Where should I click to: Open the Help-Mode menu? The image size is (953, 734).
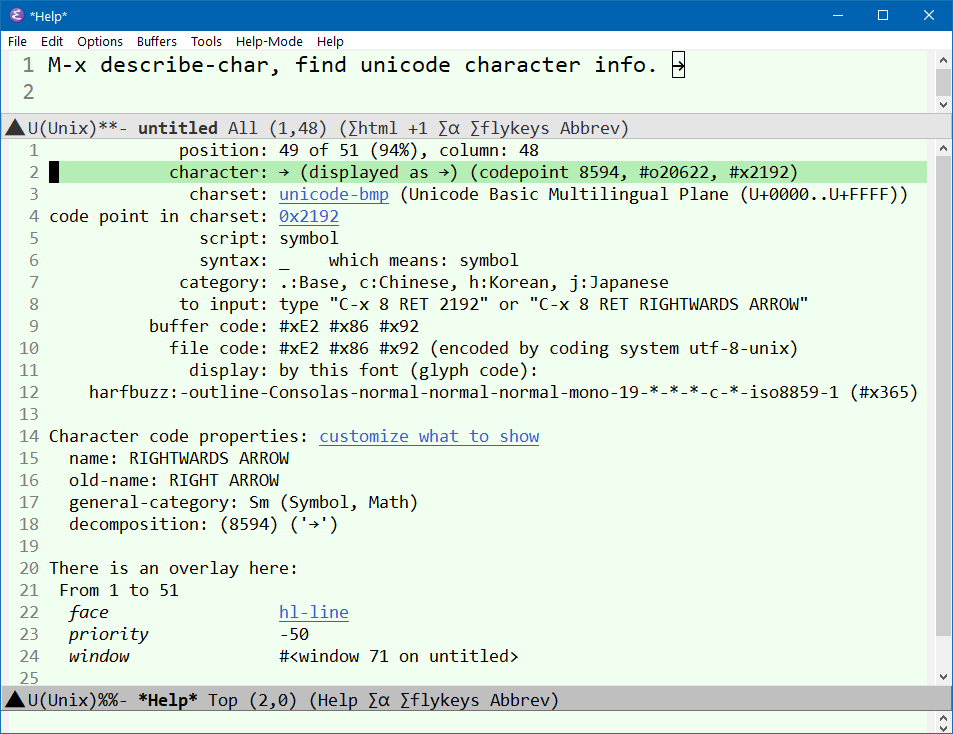(x=269, y=41)
